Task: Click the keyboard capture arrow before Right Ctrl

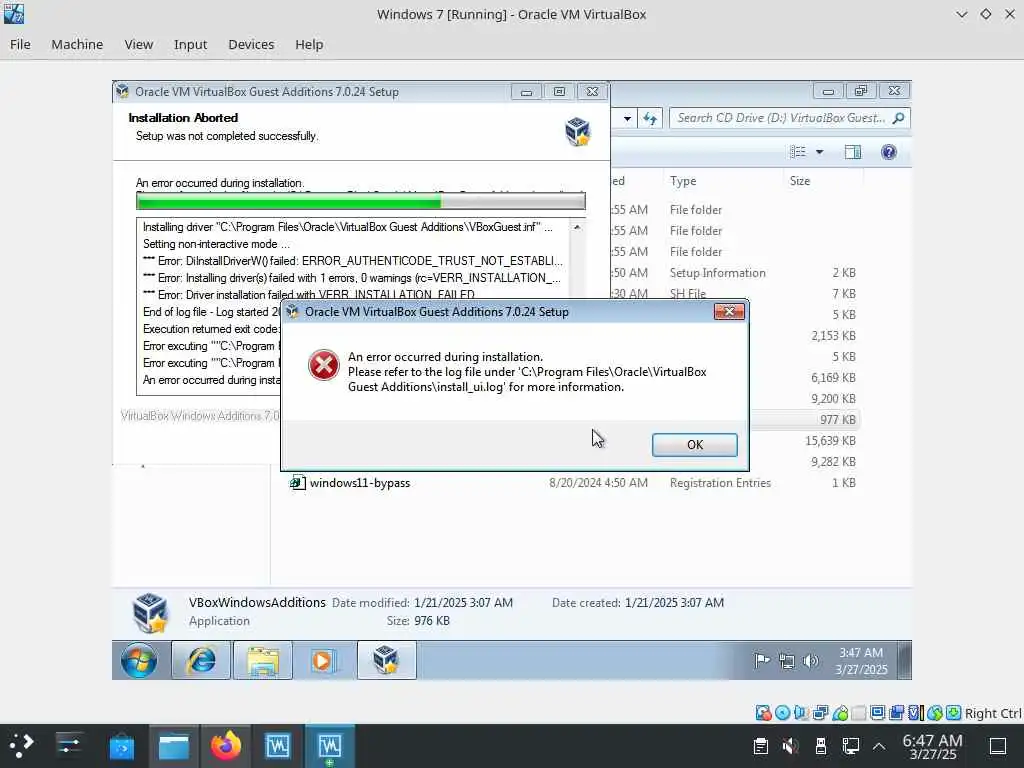Action: click(953, 713)
